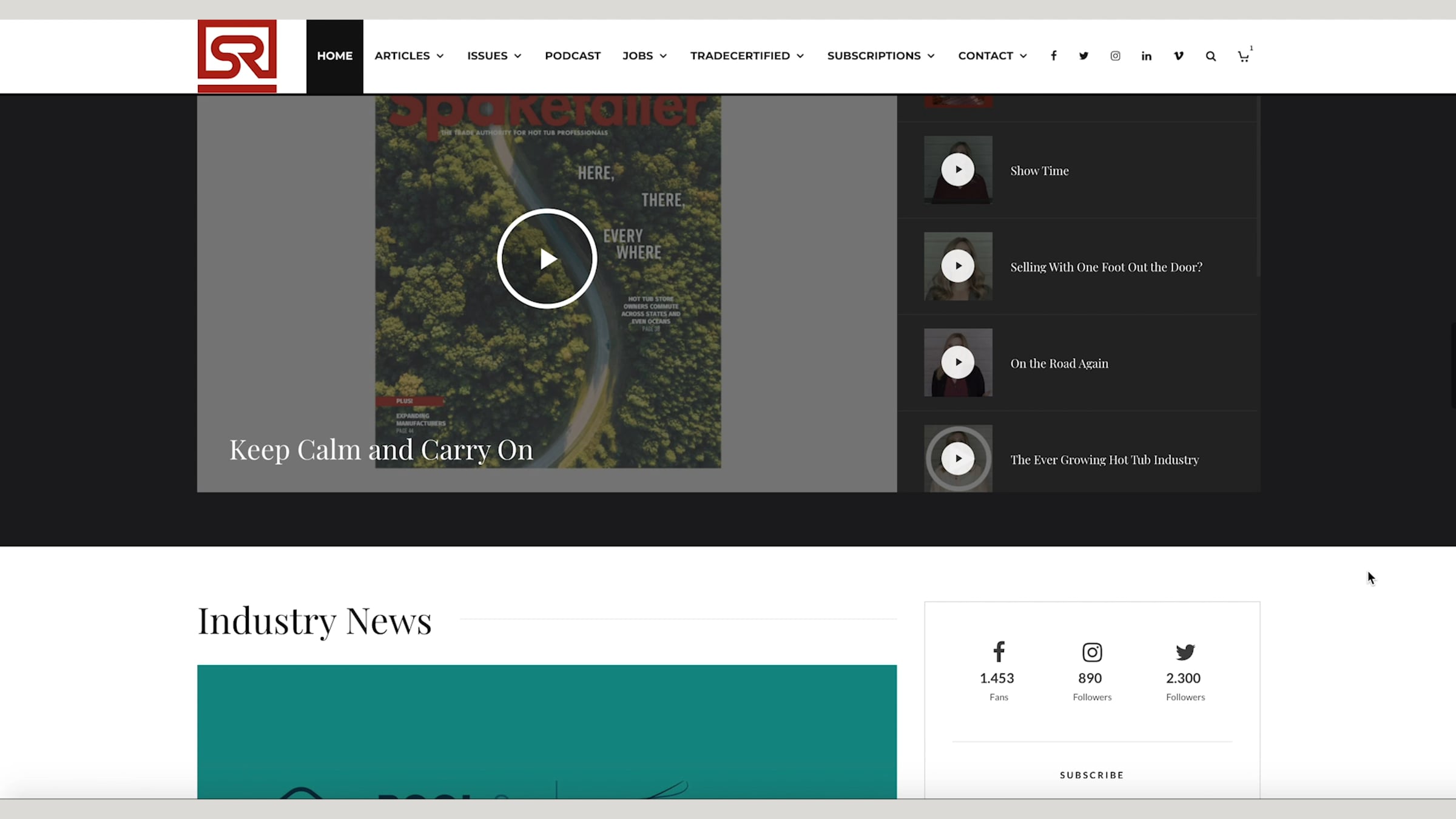Open the Twitter icon in header

point(1084,56)
